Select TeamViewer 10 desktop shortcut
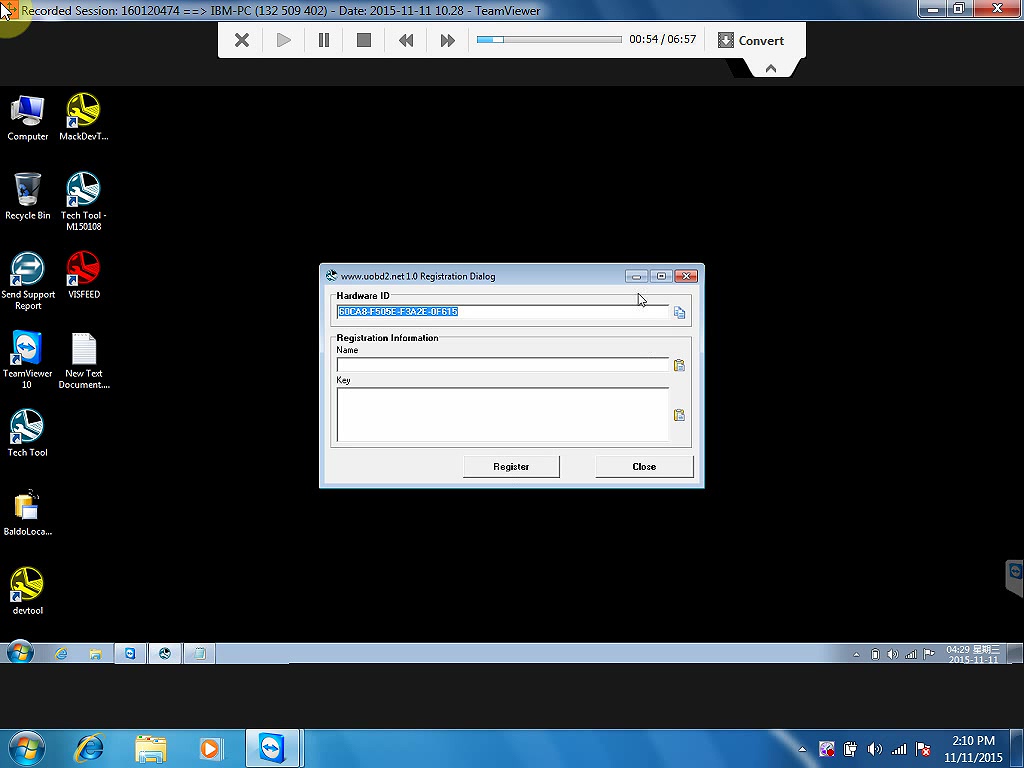Image resolution: width=1024 pixels, height=768 pixels. (x=27, y=360)
